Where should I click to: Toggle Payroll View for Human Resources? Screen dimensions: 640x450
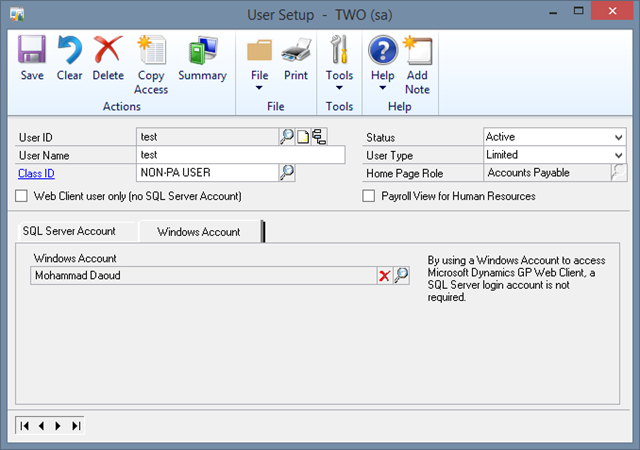[x=368, y=196]
